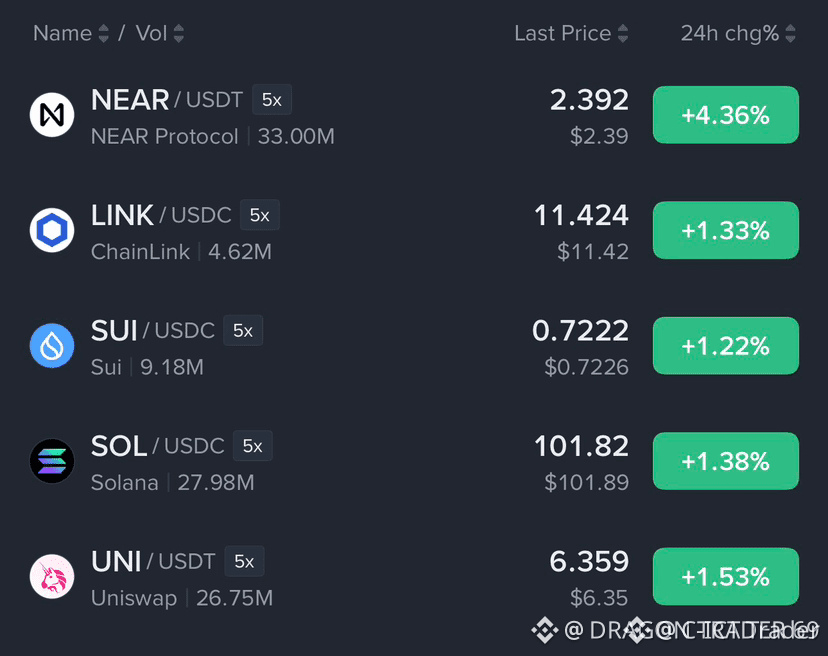Sort list by Vol column arrows
The width and height of the screenshot is (828, 656).
click(179, 34)
